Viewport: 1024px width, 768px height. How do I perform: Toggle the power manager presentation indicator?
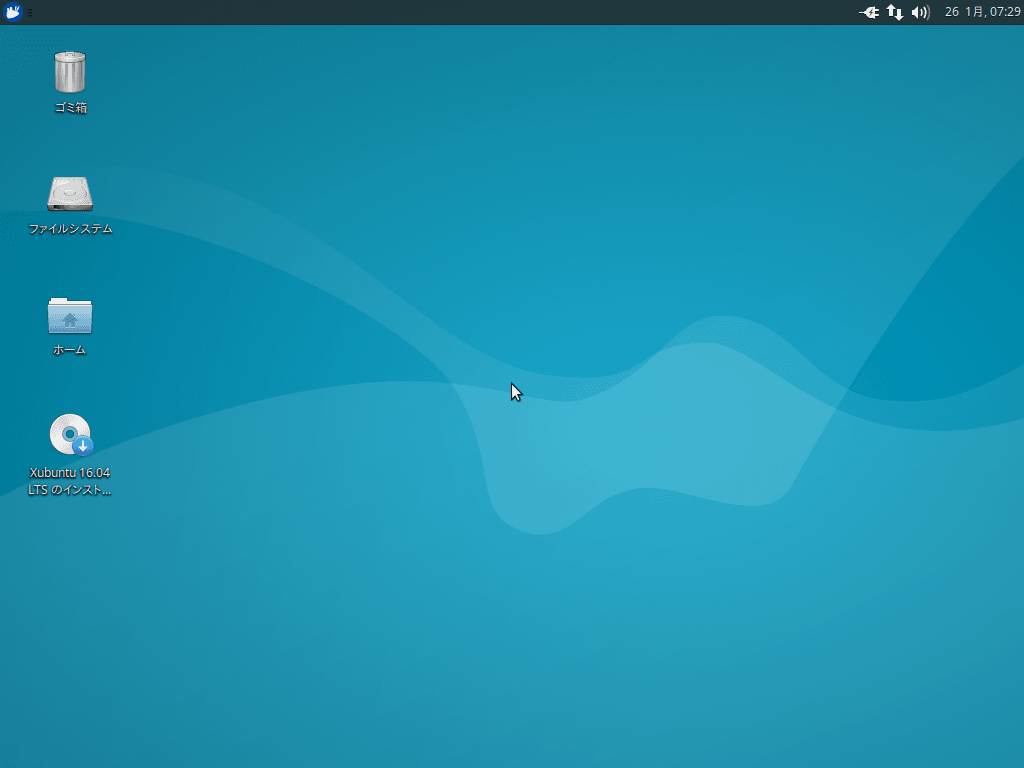tap(868, 13)
